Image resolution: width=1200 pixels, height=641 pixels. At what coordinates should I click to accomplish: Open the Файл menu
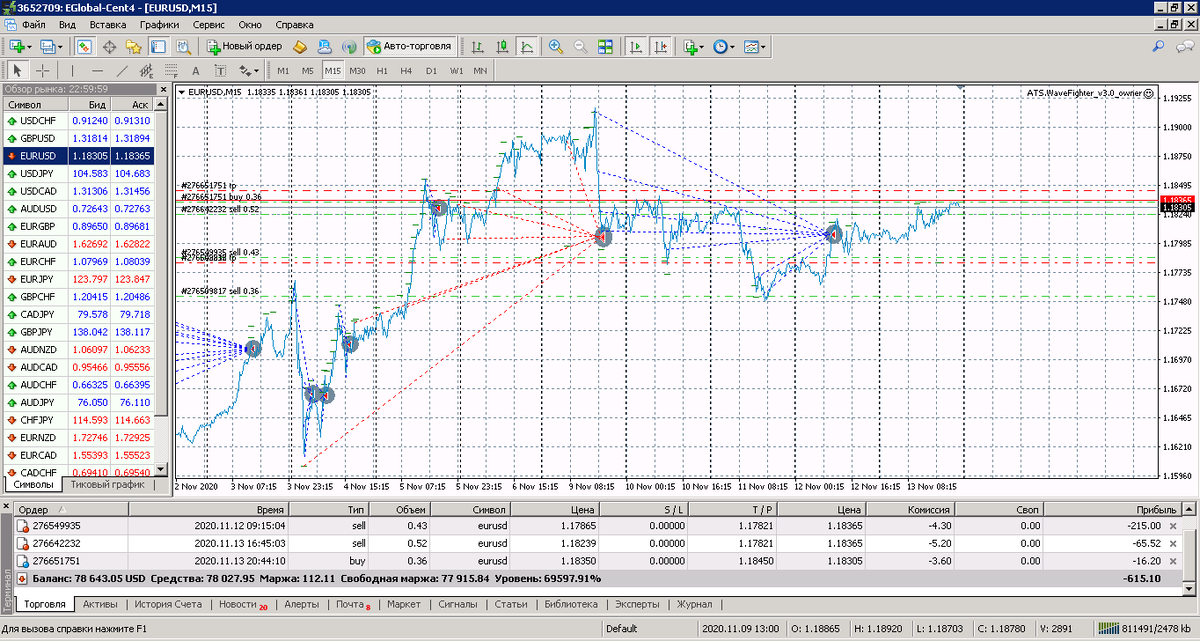pyautogui.click(x=33, y=23)
